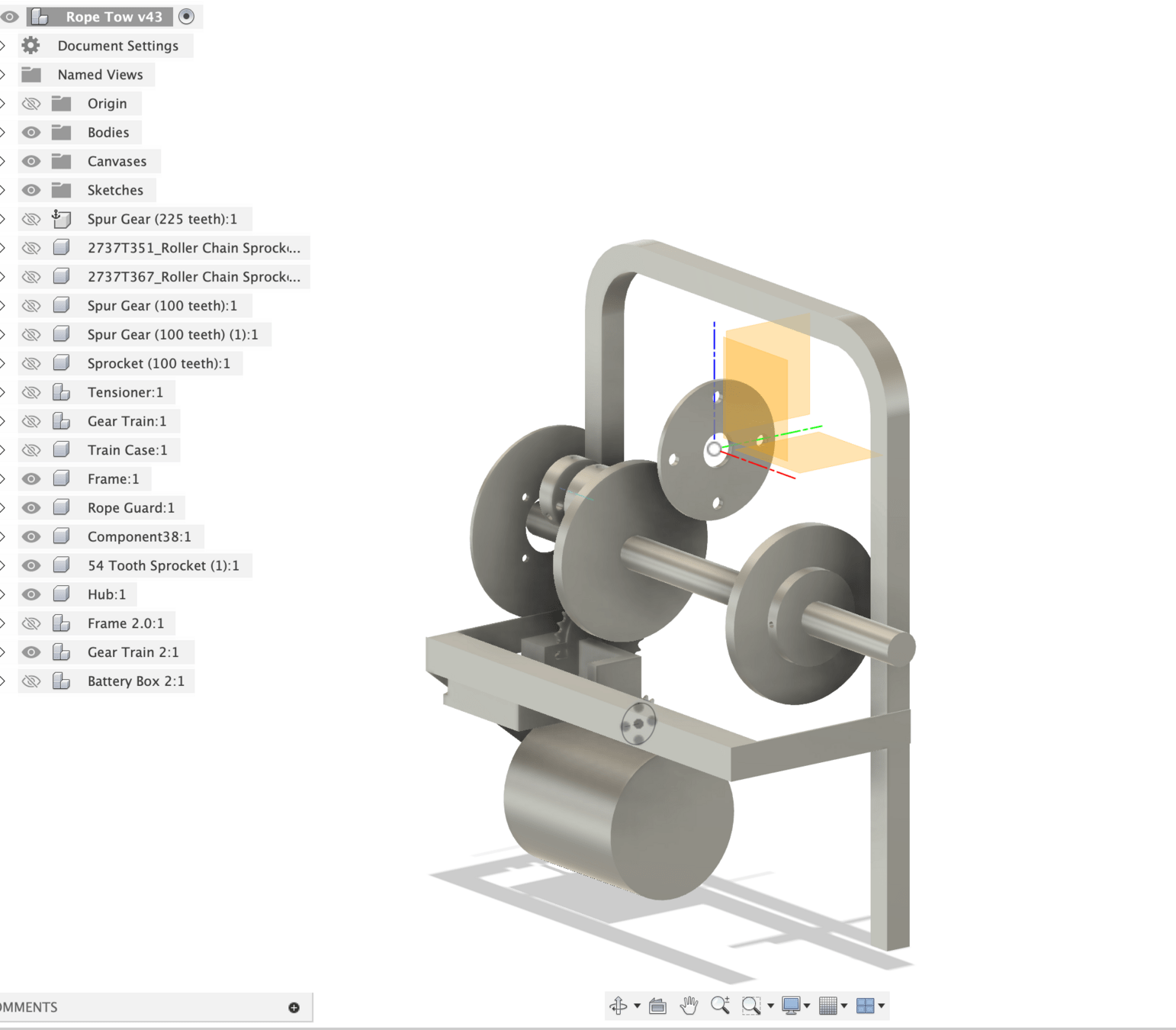Expand the Canvases folder node
Image resolution: width=1176 pixels, height=1030 pixels.
(3, 162)
